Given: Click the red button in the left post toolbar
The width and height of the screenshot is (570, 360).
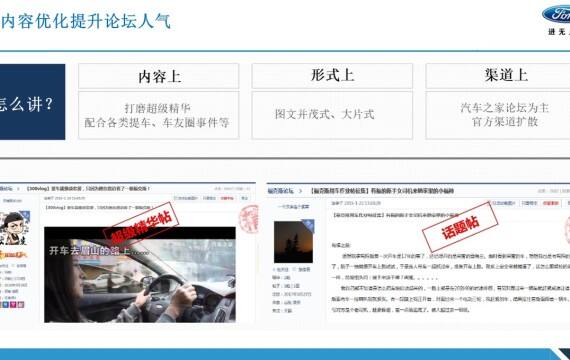Looking at the screenshot, I should 227,199.
